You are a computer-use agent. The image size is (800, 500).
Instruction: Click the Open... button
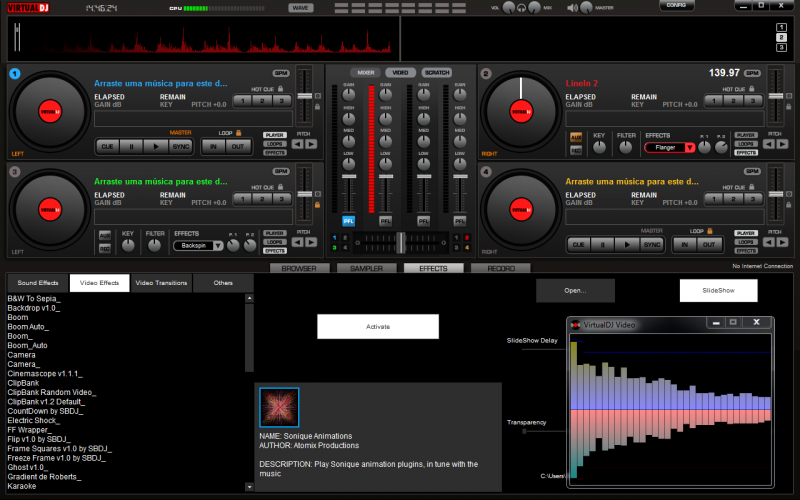575,290
